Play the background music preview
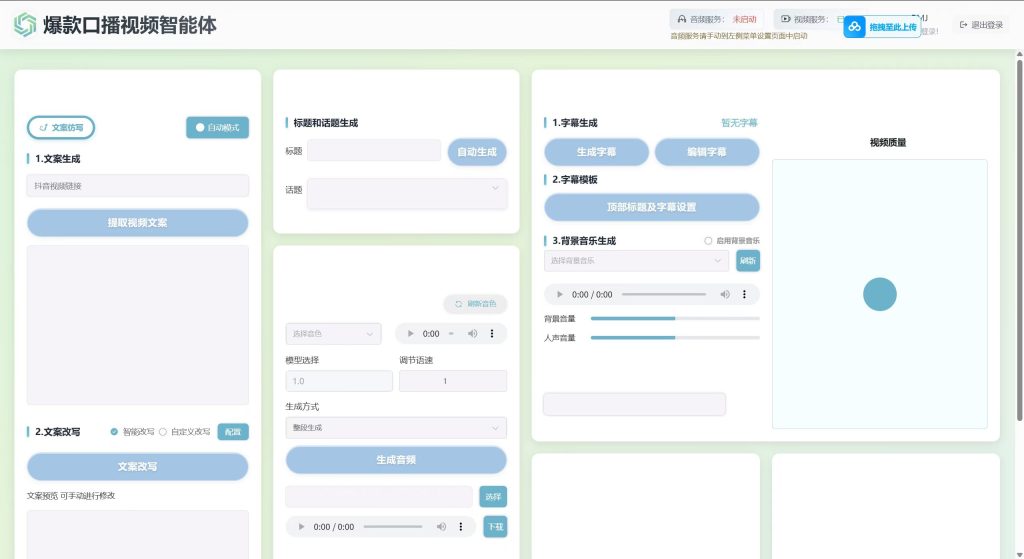The height and width of the screenshot is (559, 1024). [560, 295]
